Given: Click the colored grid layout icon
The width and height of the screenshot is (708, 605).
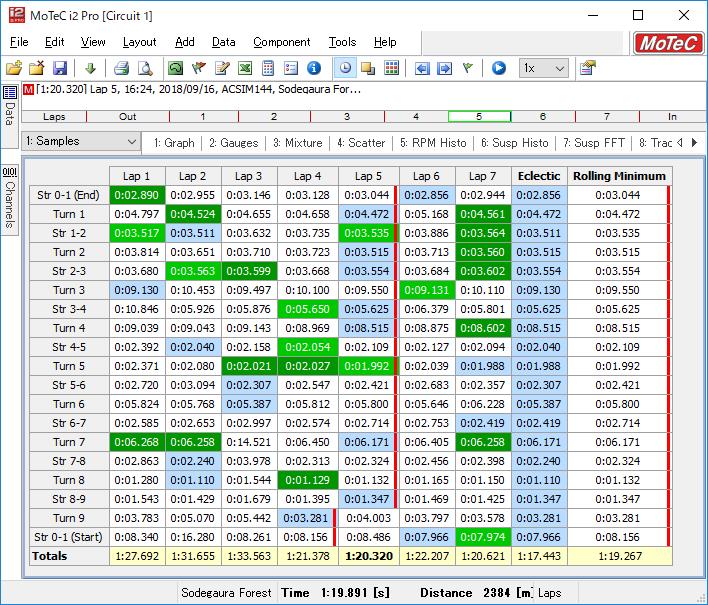Looking at the screenshot, I should pyautogui.click(x=391, y=68).
